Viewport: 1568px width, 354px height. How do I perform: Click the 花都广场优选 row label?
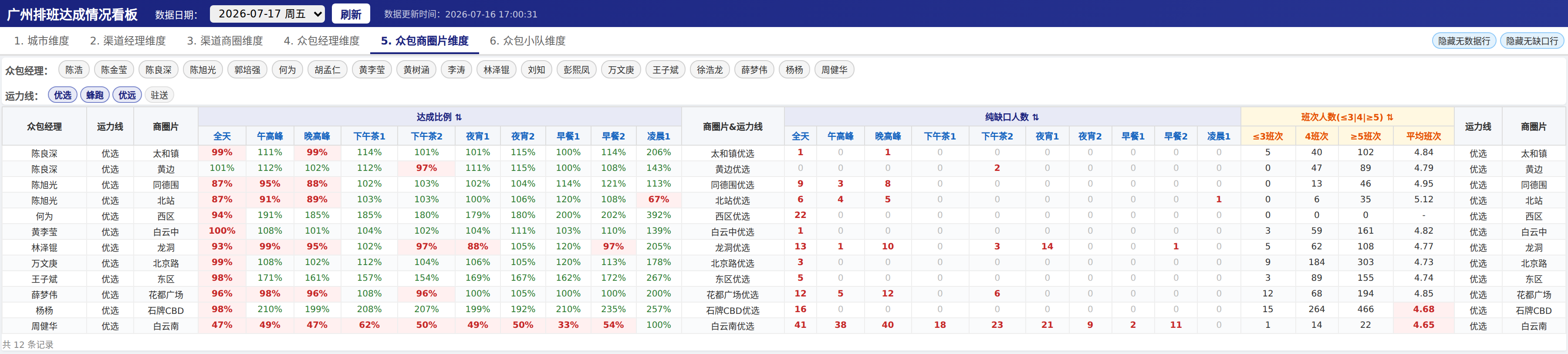click(x=733, y=295)
